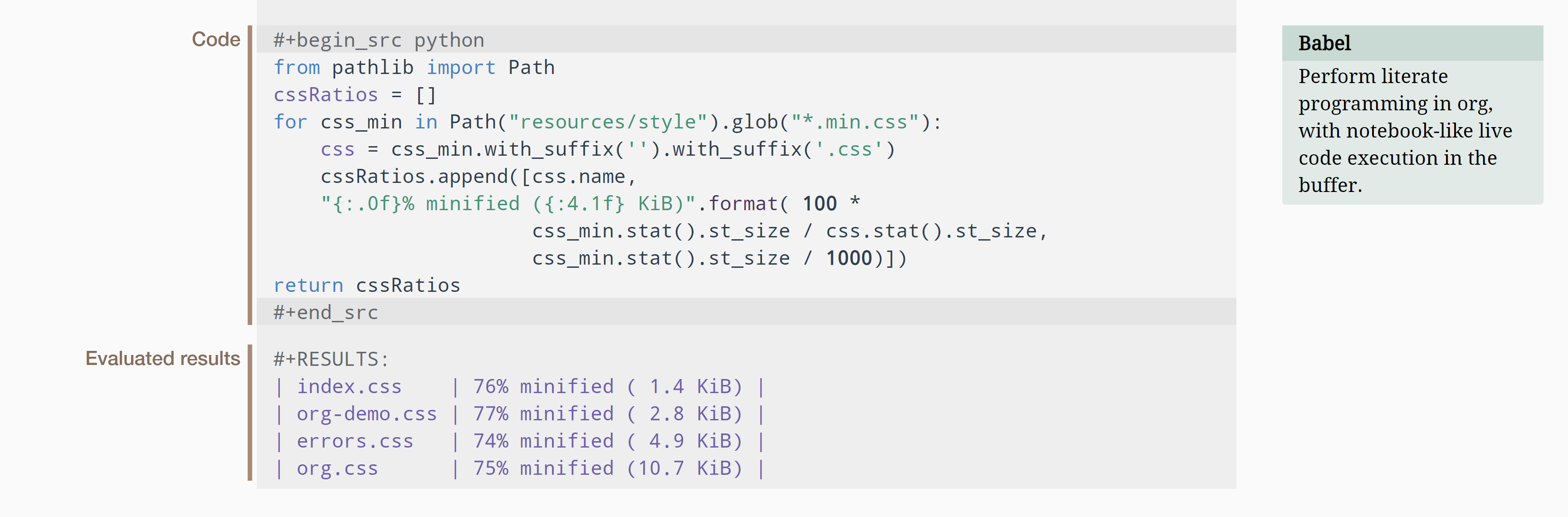1568x517 pixels.
Task: Click the "from pathlib import Path" line
Action: [414, 68]
